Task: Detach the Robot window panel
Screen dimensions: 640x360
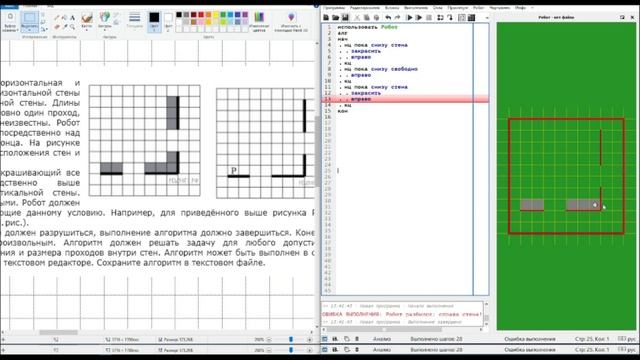Action: point(622,18)
